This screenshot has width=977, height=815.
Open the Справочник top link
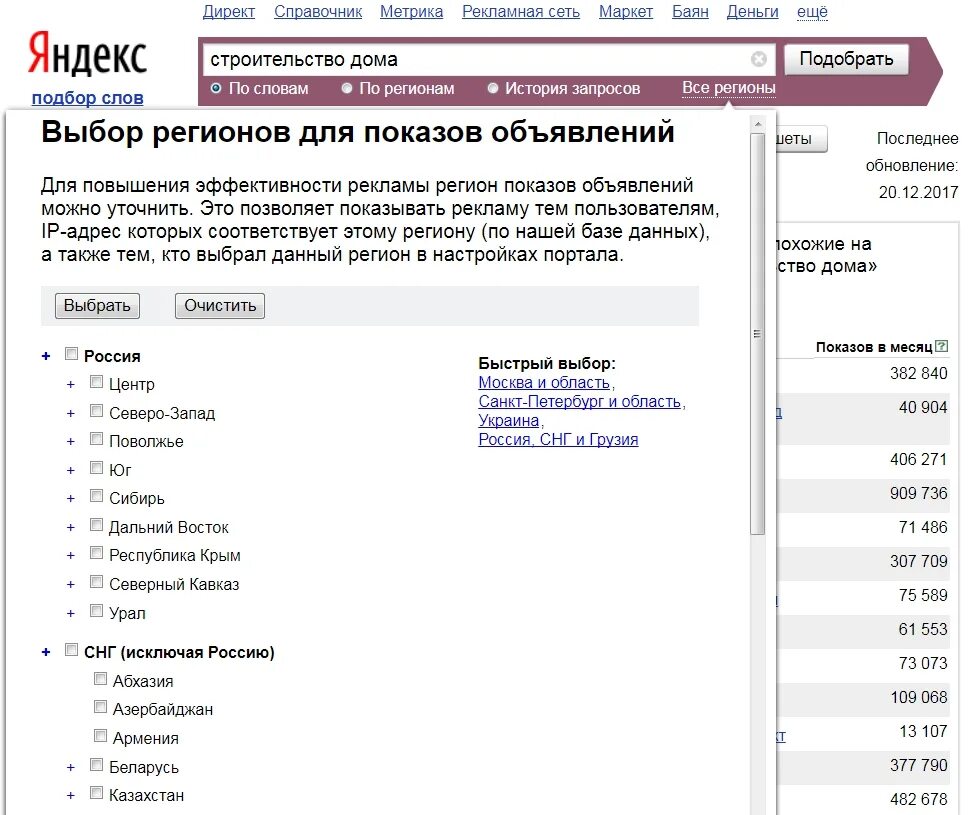click(x=318, y=12)
